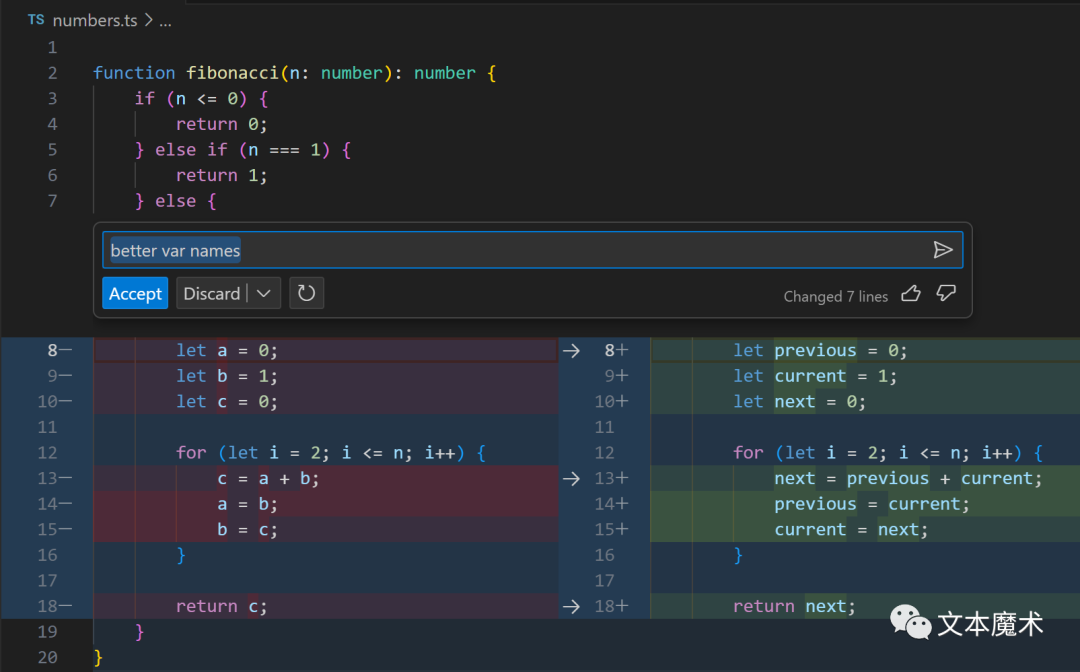Discard the suggested changes

pos(211,293)
